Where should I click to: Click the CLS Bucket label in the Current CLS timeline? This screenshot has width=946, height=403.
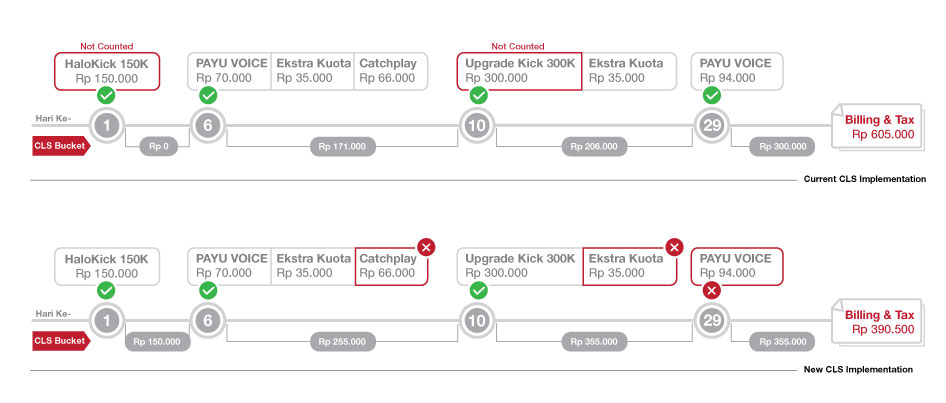click(60, 146)
